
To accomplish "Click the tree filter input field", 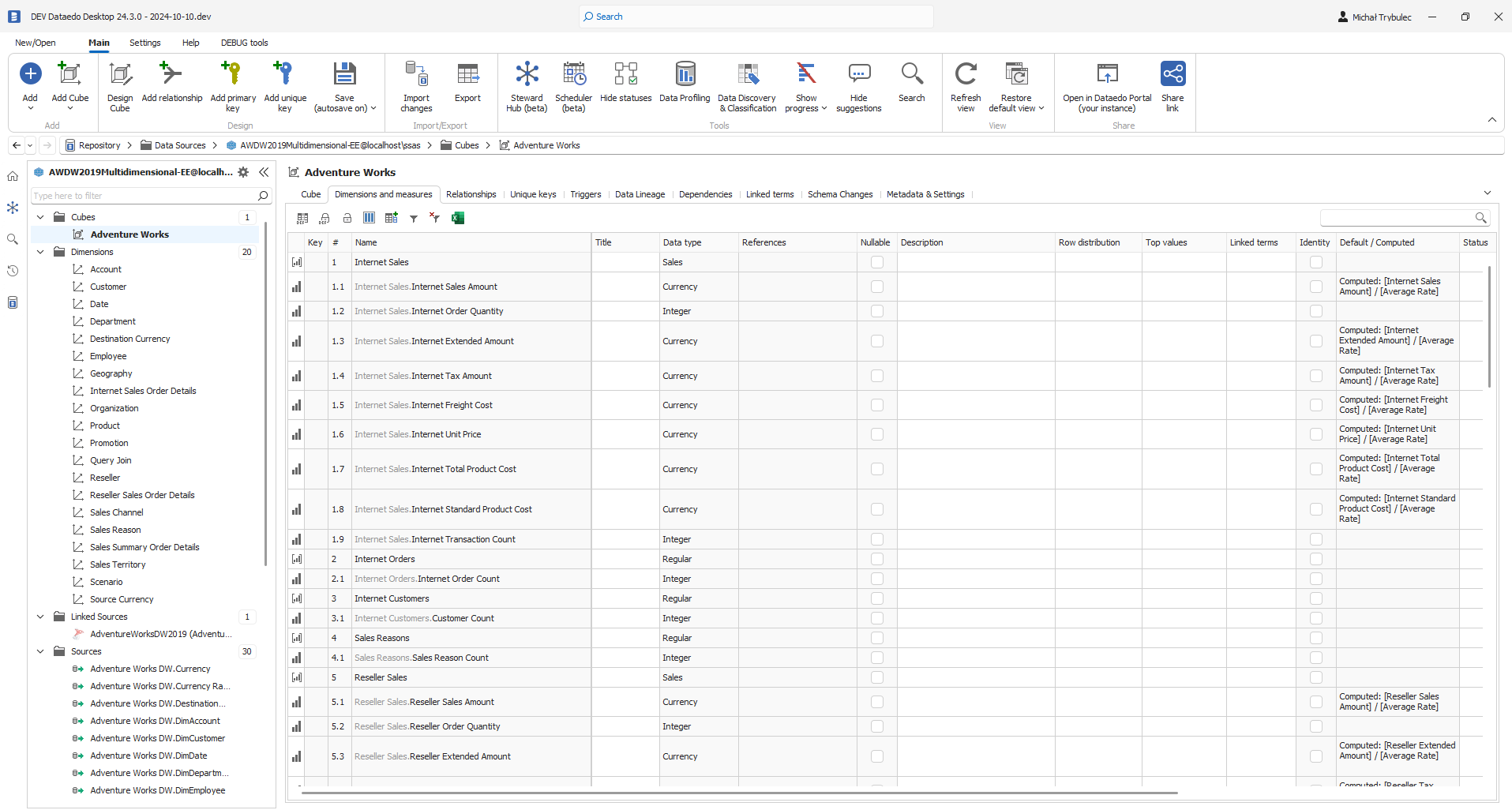I will click(x=144, y=196).
